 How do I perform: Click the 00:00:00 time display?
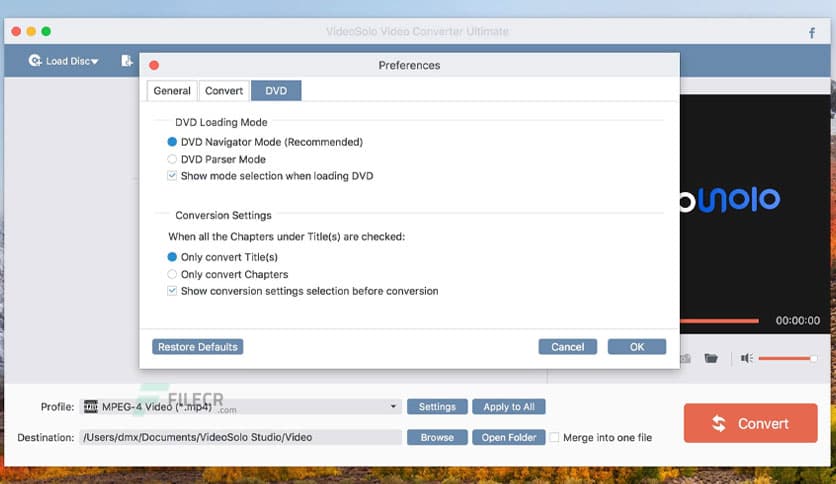798,320
